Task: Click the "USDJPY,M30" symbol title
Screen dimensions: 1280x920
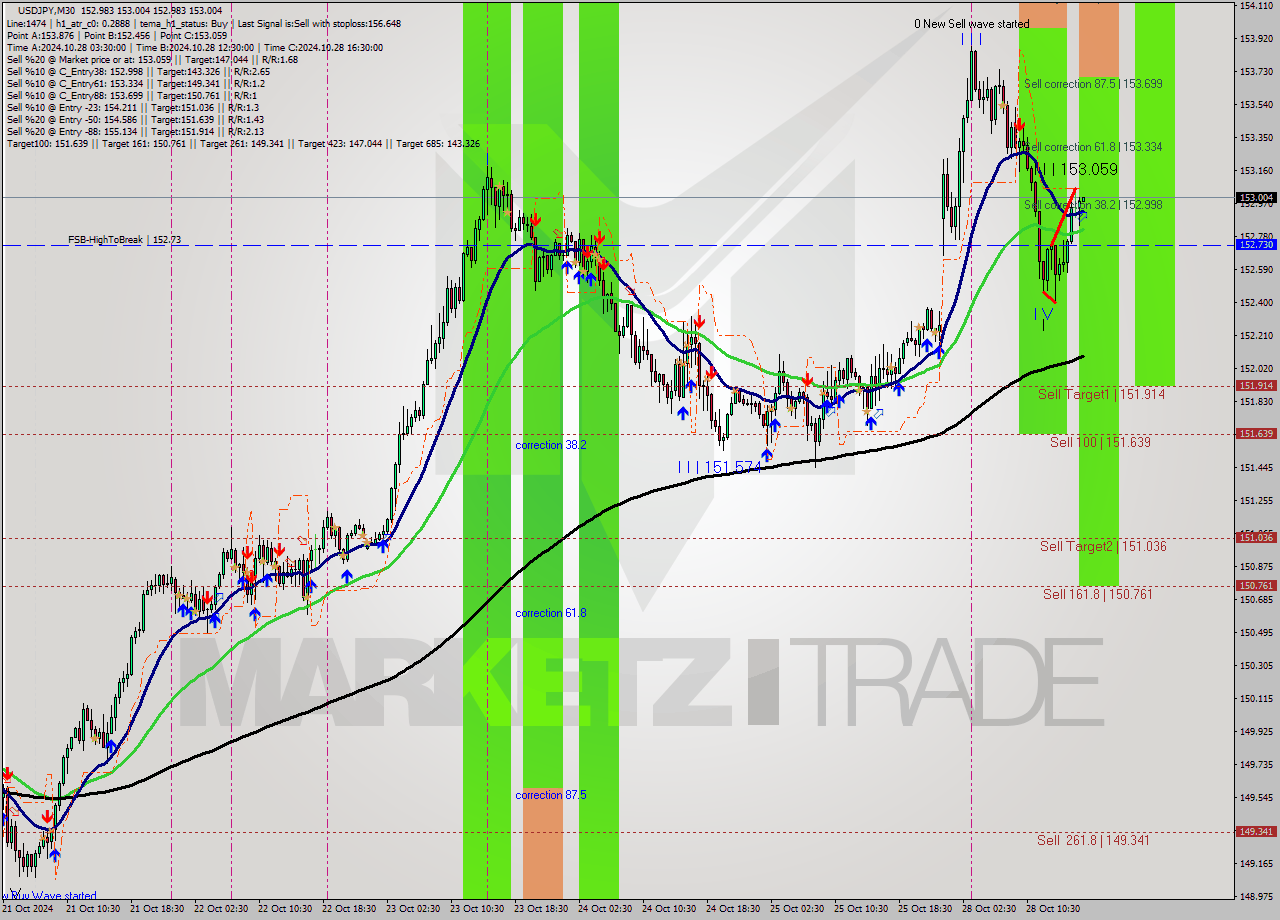Action: tap(47, 10)
